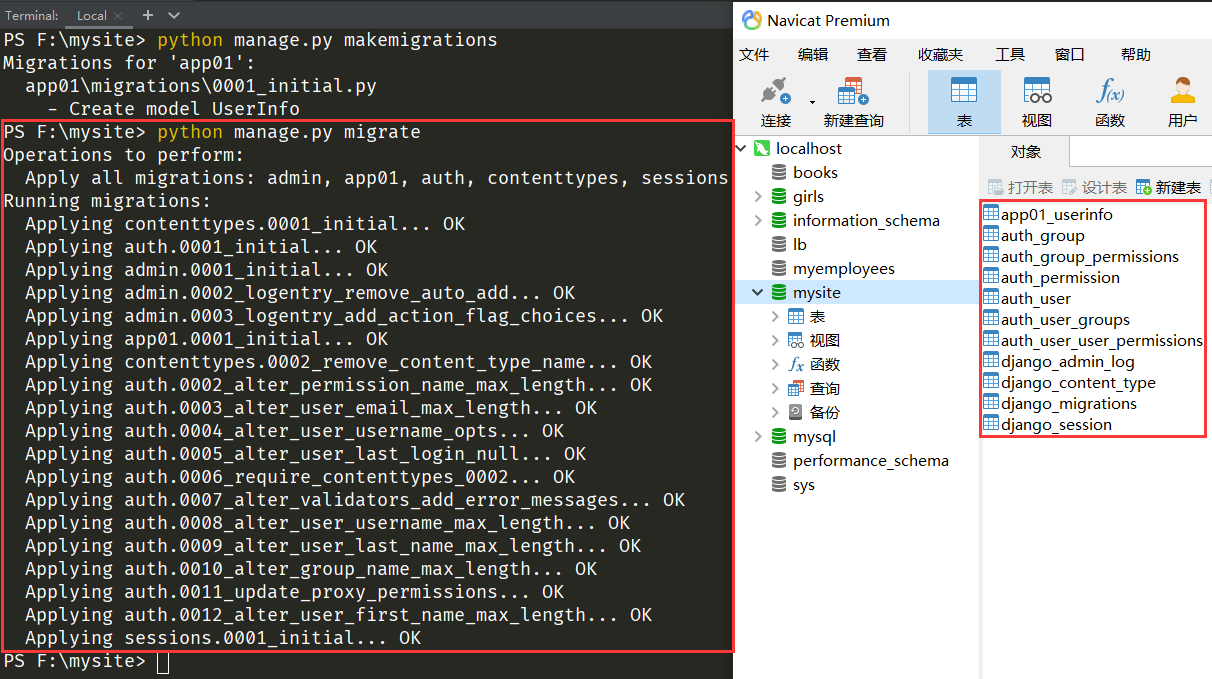
Task: Select the mysql database icon in tree
Action: 779,437
